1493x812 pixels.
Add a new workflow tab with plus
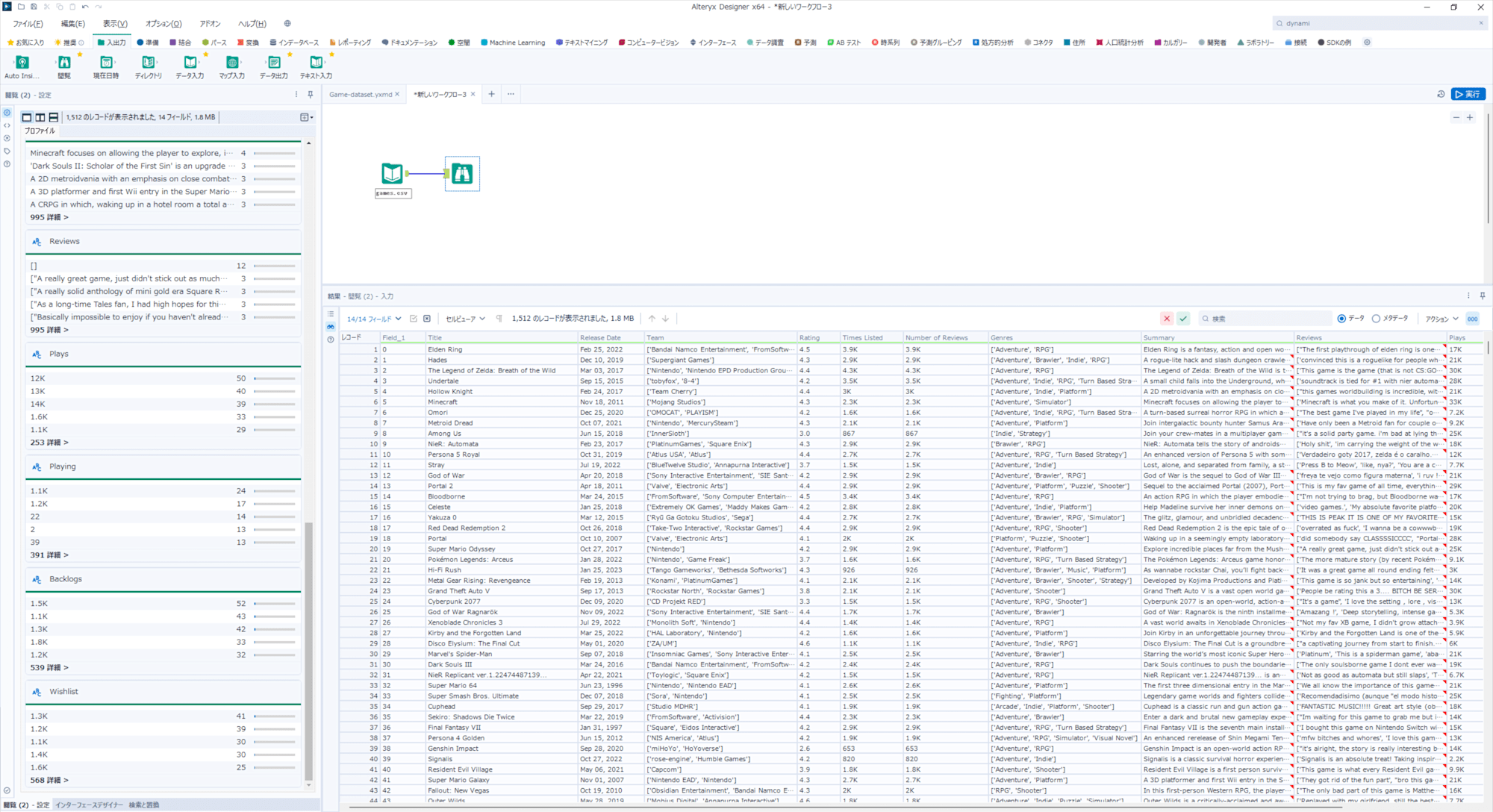491,94
